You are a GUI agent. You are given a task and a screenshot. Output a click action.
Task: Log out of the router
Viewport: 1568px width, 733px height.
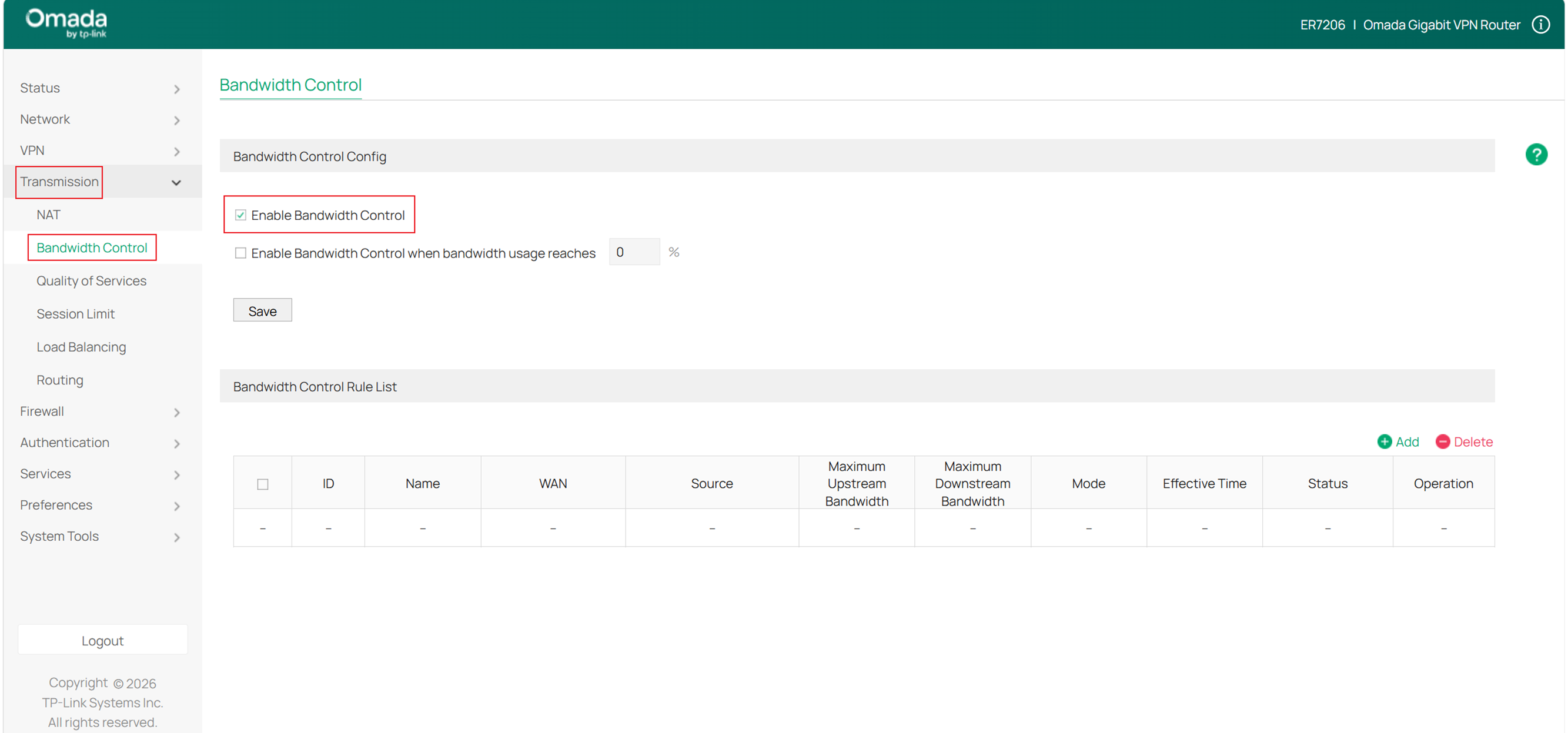[102, 640]
